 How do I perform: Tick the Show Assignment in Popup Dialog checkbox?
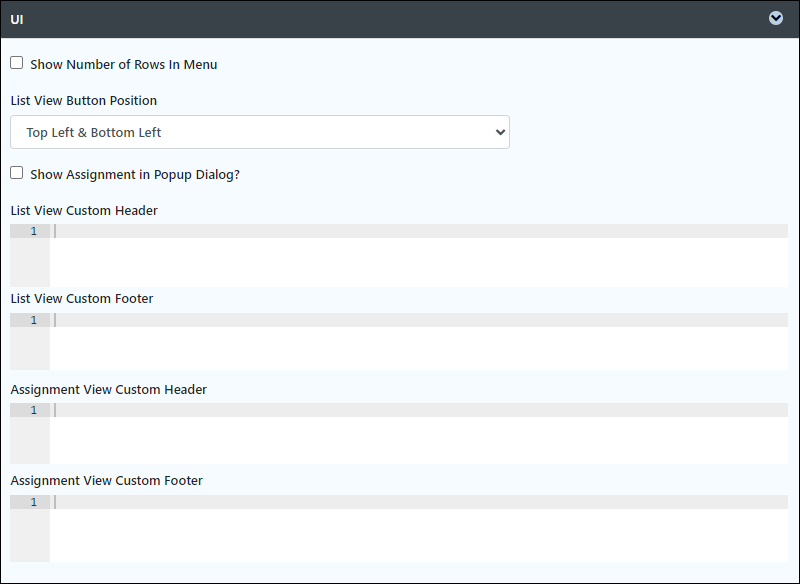click(17, 173)
